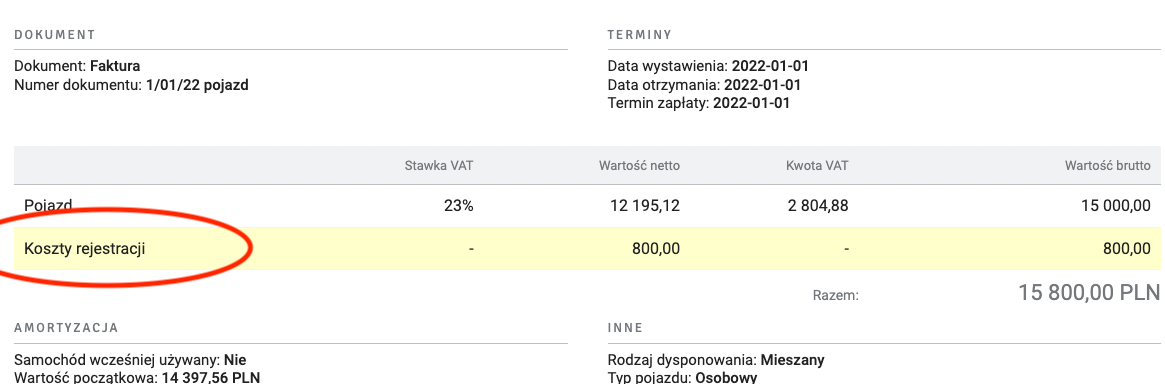Click the 800,00 net registration cost
Screen dimensions: 1165x384
(x=656, y=249)
